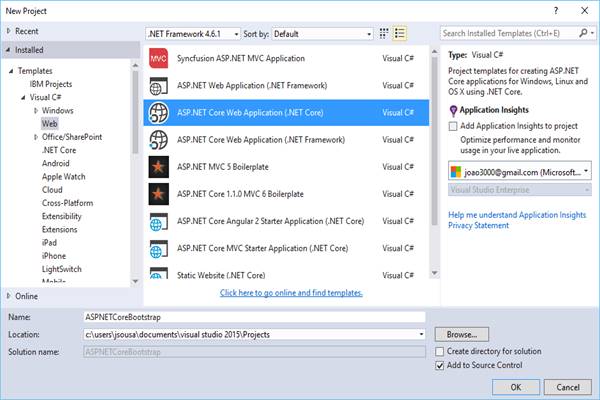Choose ASP.NET MVC 5 Boilerplate star icon
The width and height of the screenshot is (600, 400).
coord(158,167)
